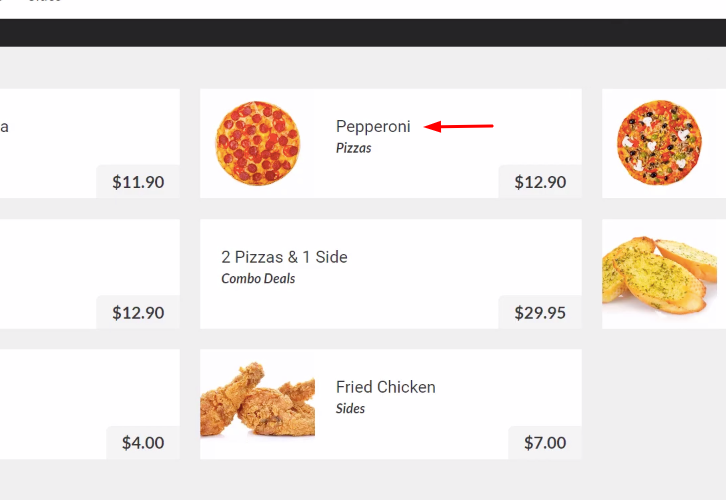Select the vegetable supreme pizza thumbnail
Viewport: 726px width, 500px height.
coord(659,143)
